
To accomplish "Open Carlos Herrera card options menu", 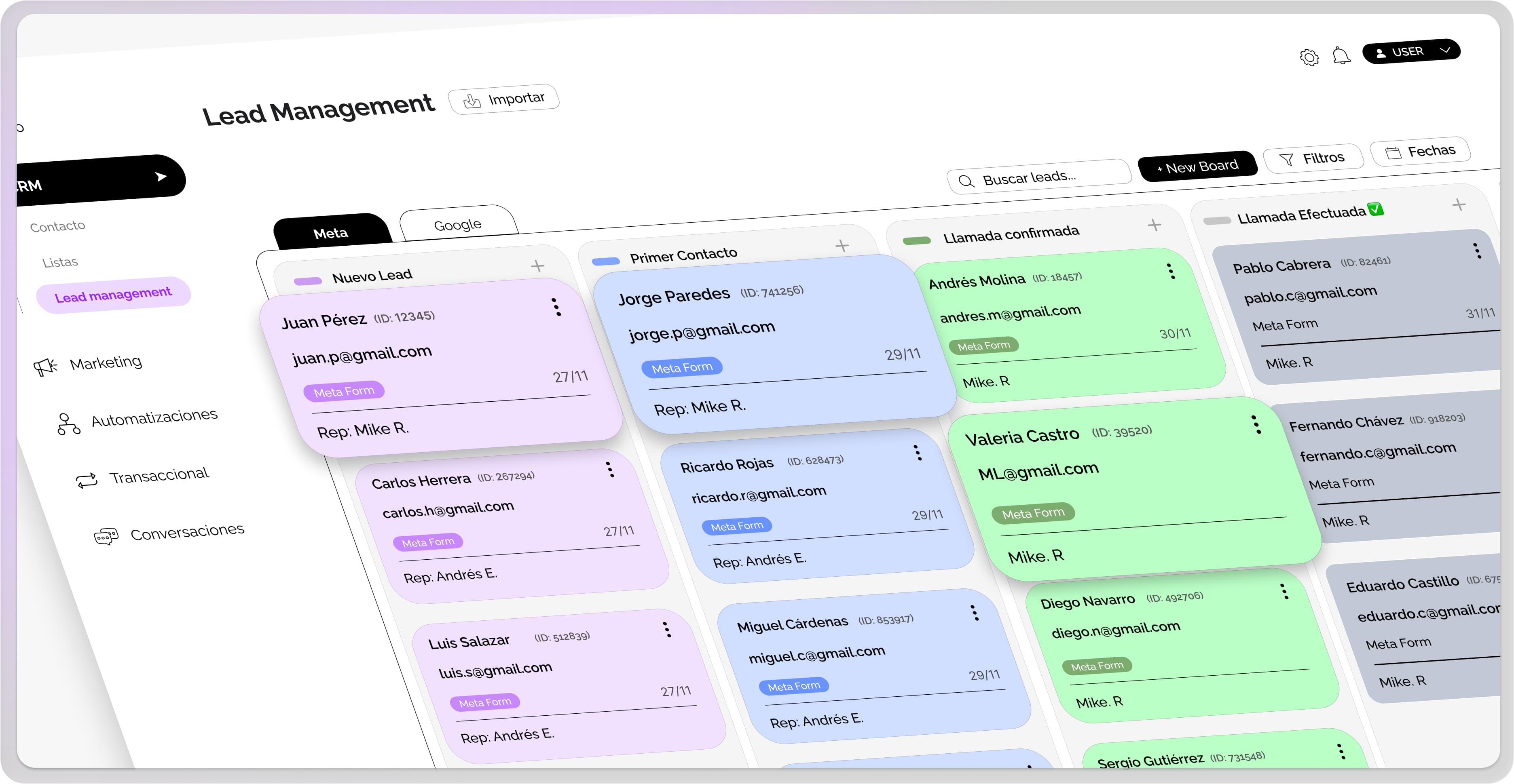I will pyautogui.click(x=610, y=469).
